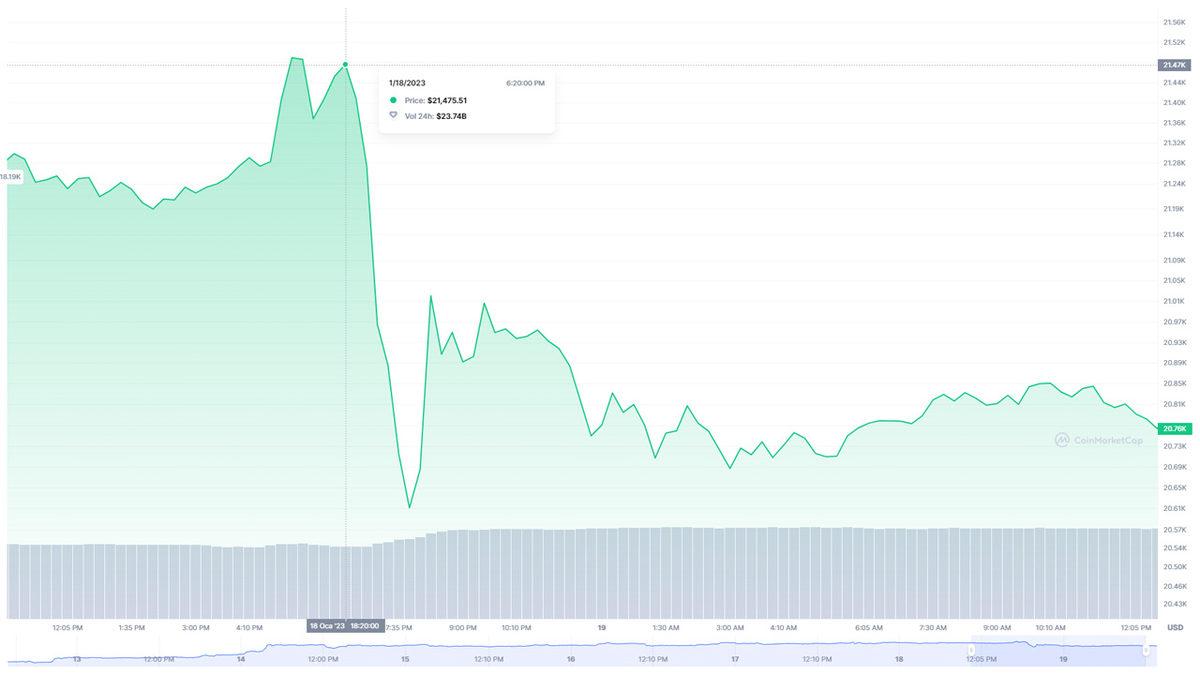
Task: Click the price value $21,475.51 in tooltip
Action: point(447,101)
